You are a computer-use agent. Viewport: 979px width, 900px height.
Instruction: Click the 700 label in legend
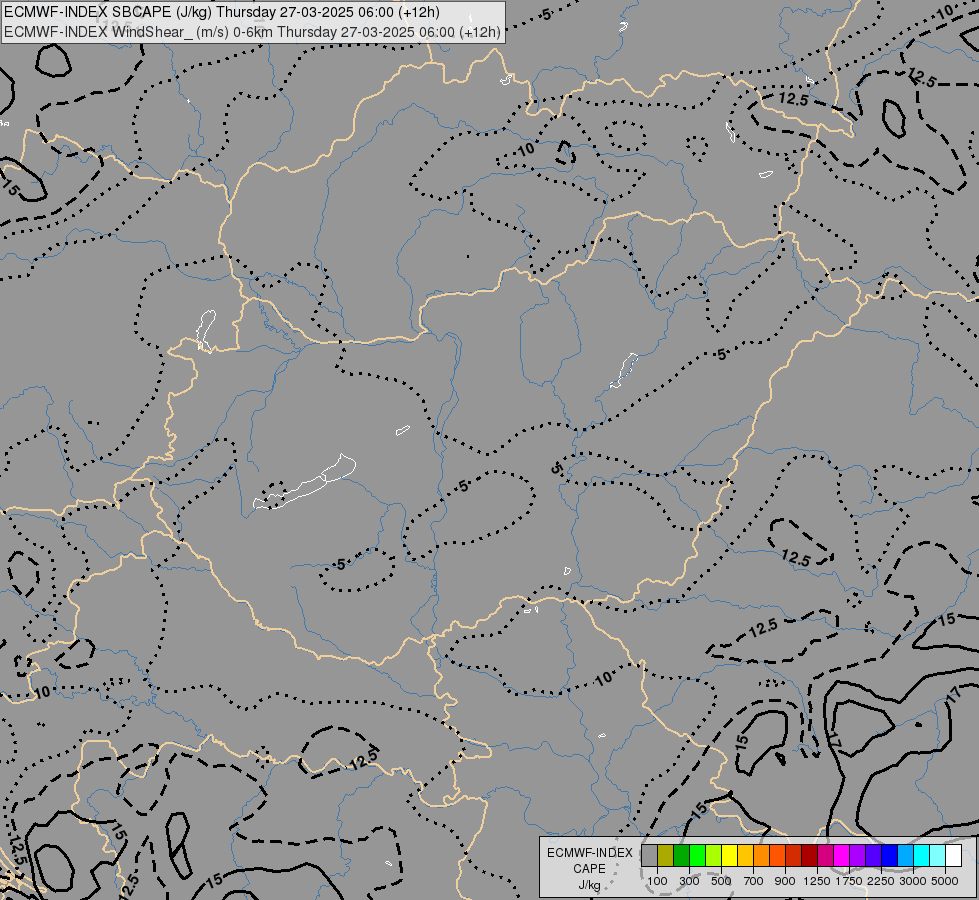[x=754, y=881]
